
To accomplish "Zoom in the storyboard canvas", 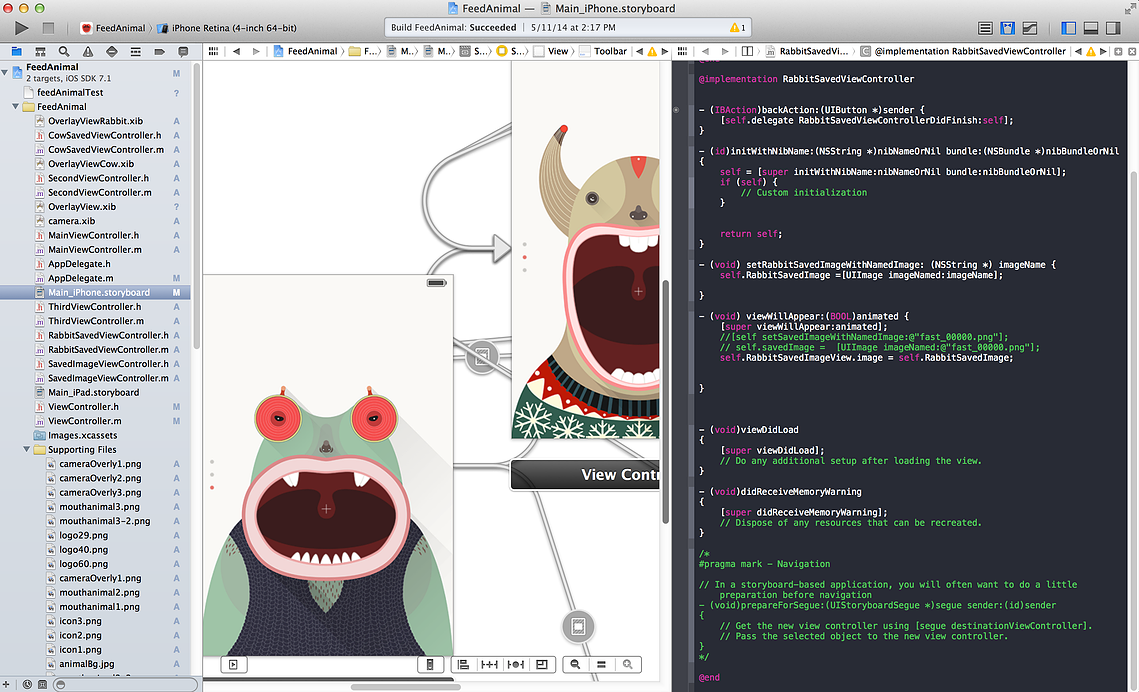I will [x=628, y=664].
